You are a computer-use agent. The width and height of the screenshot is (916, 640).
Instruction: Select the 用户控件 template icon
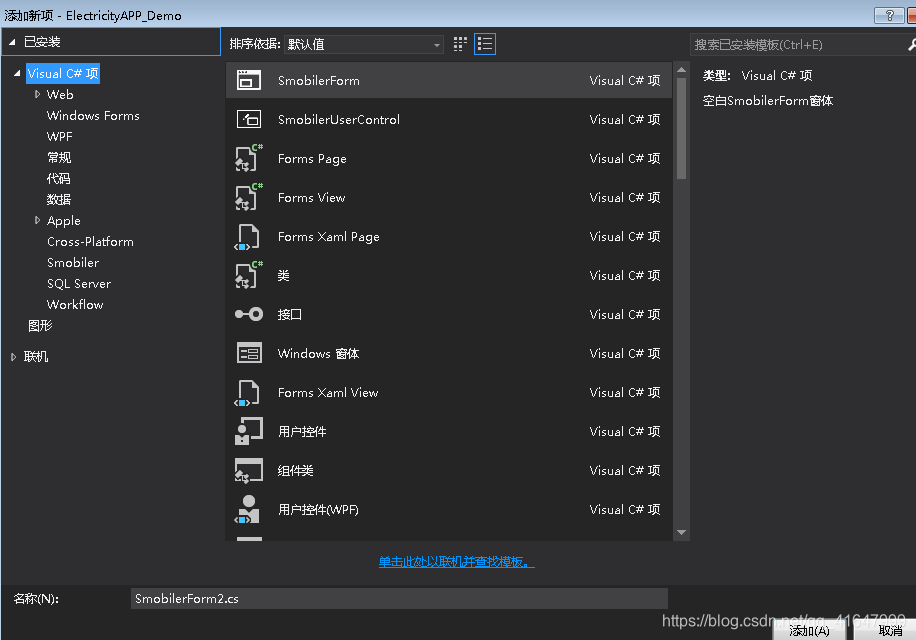pos(249,431)
